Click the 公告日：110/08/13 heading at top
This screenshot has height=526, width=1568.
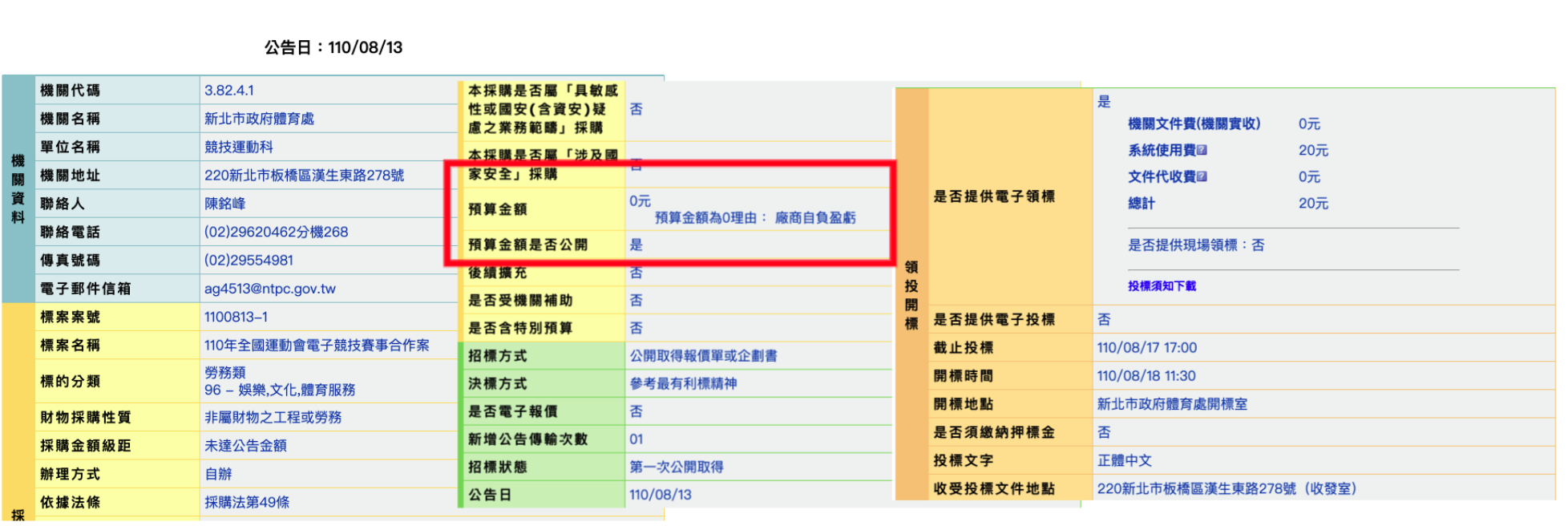(x=333, y=47)
